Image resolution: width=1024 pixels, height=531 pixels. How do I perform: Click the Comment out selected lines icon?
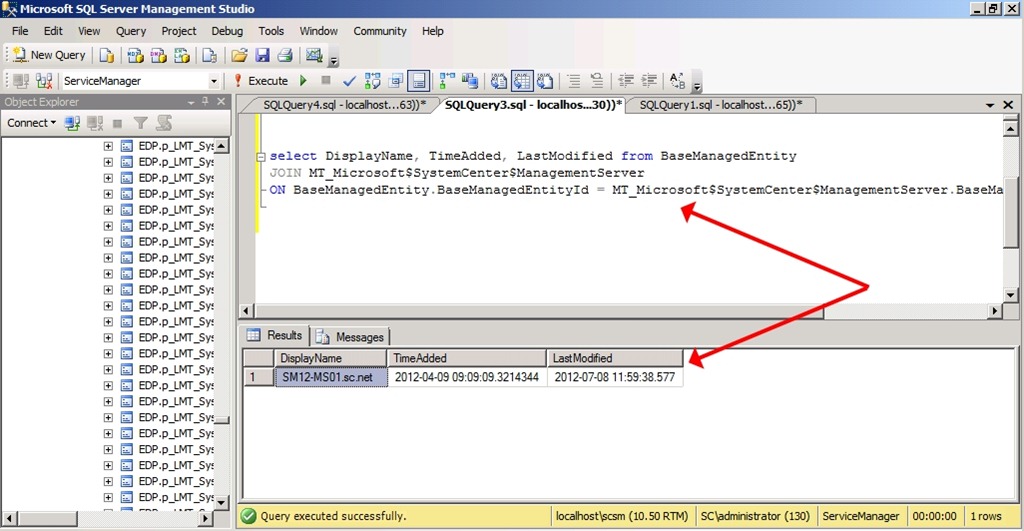573,81
